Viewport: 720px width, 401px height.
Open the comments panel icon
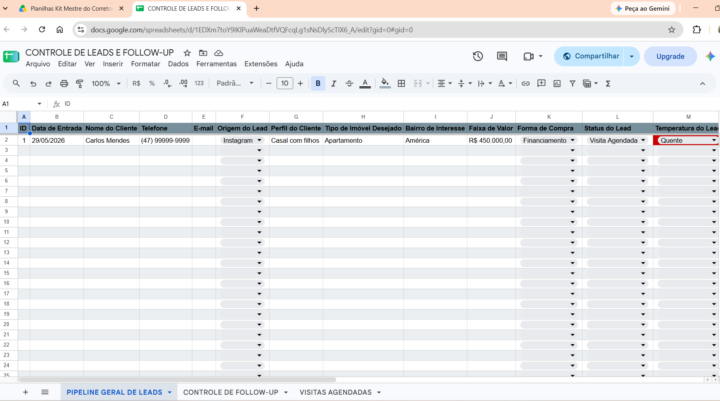[502, 56]
